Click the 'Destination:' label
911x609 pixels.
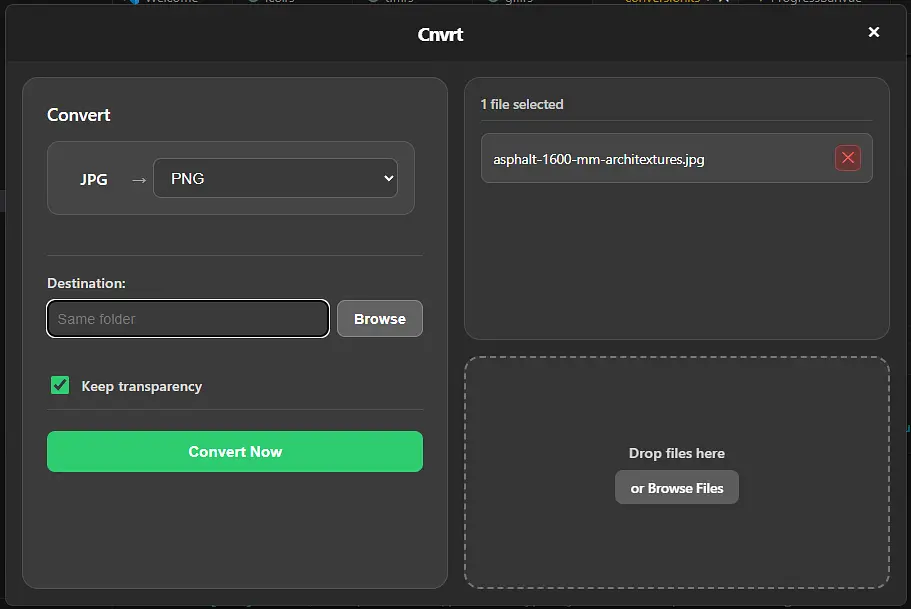tap(86, 283)
